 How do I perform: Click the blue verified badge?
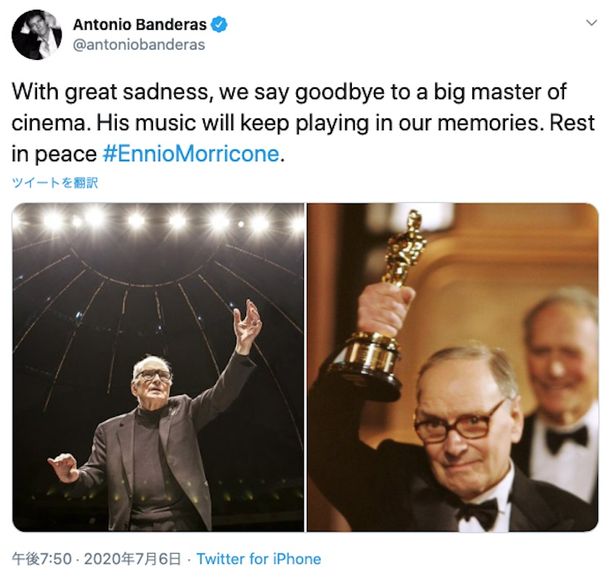(219, 24)
